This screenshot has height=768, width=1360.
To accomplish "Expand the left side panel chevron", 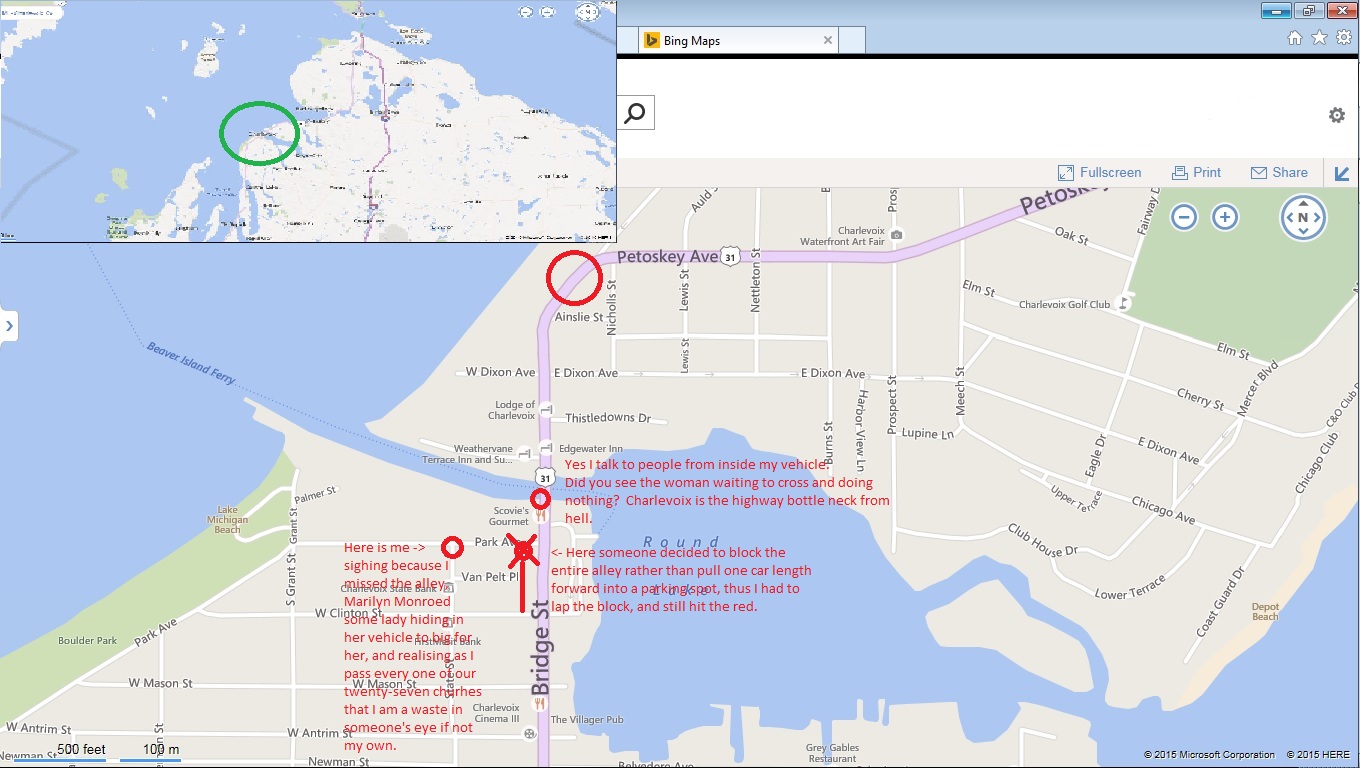I will tap(9, 326).
